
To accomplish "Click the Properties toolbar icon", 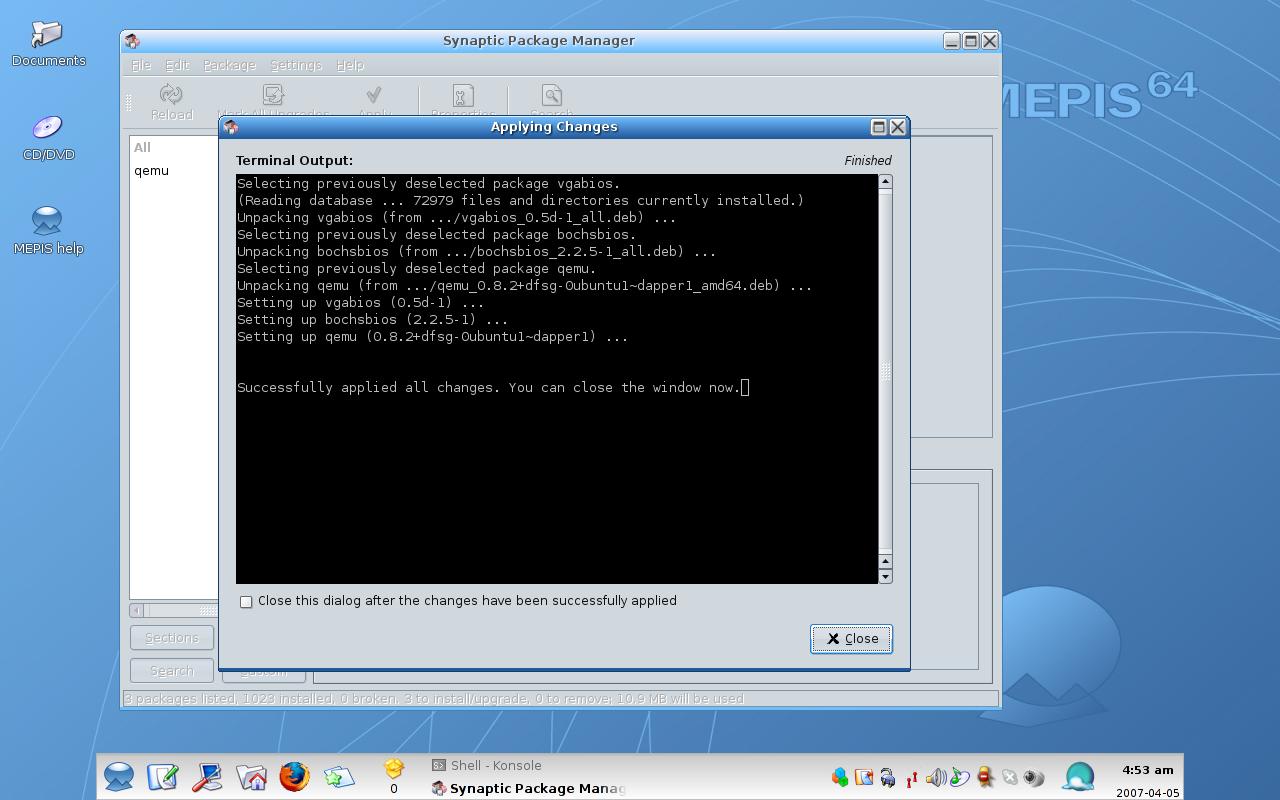I will 462,95.
